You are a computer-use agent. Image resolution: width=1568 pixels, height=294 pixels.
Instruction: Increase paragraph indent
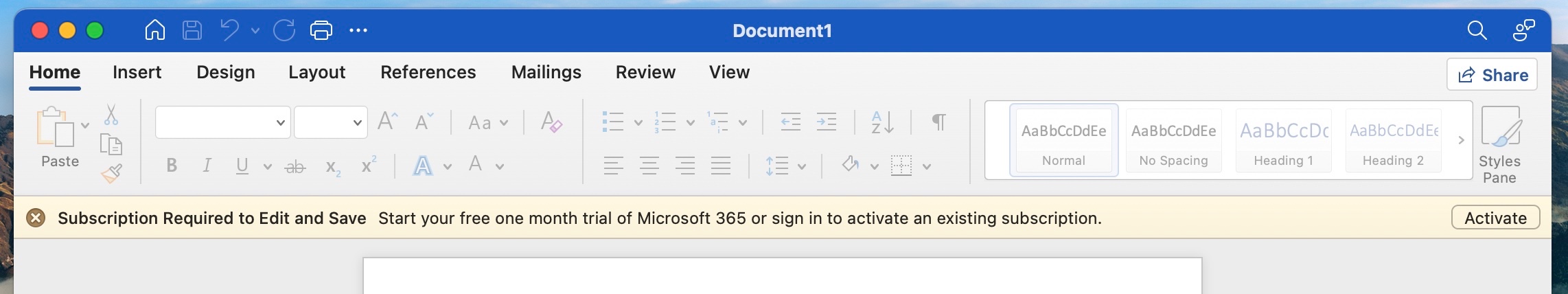826,122
